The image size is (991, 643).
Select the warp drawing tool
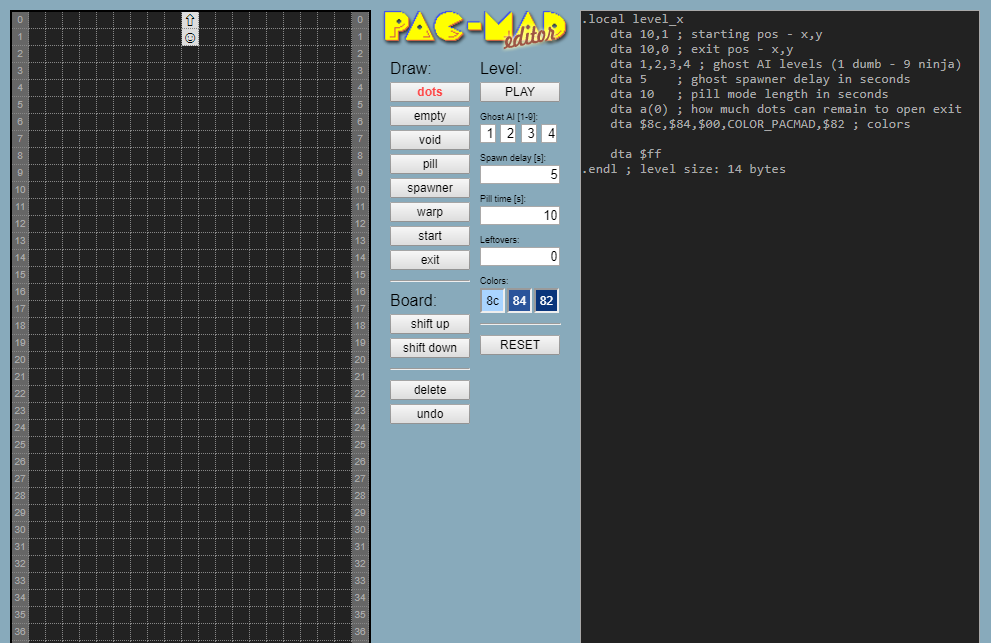429,211
